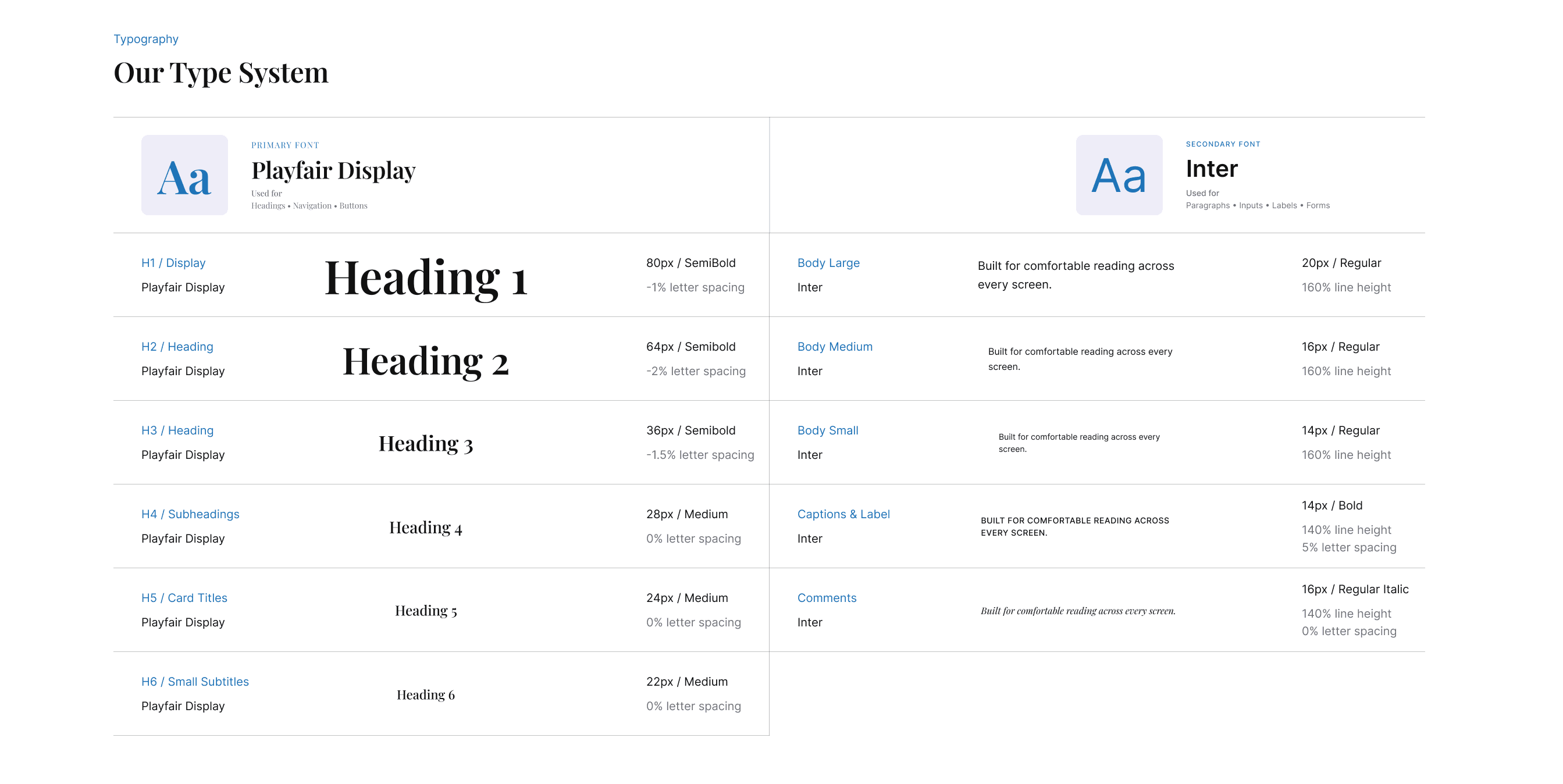This screenshot has width=1563, height=784.
Task: Select the Comments style label
Action: coord(827,598)
